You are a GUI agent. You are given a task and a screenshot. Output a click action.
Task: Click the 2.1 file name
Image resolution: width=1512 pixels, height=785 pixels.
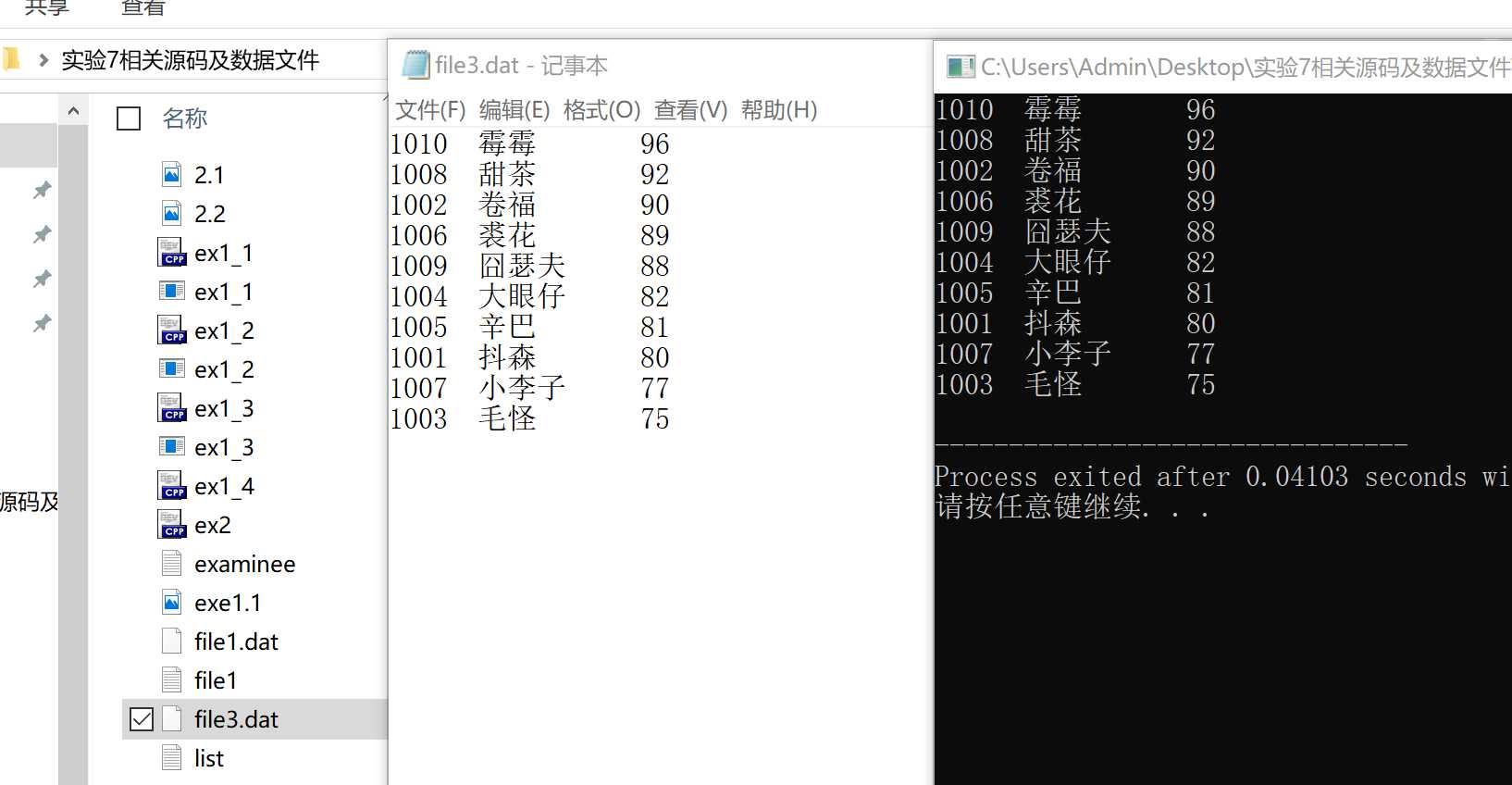click(x=209, y=175)
